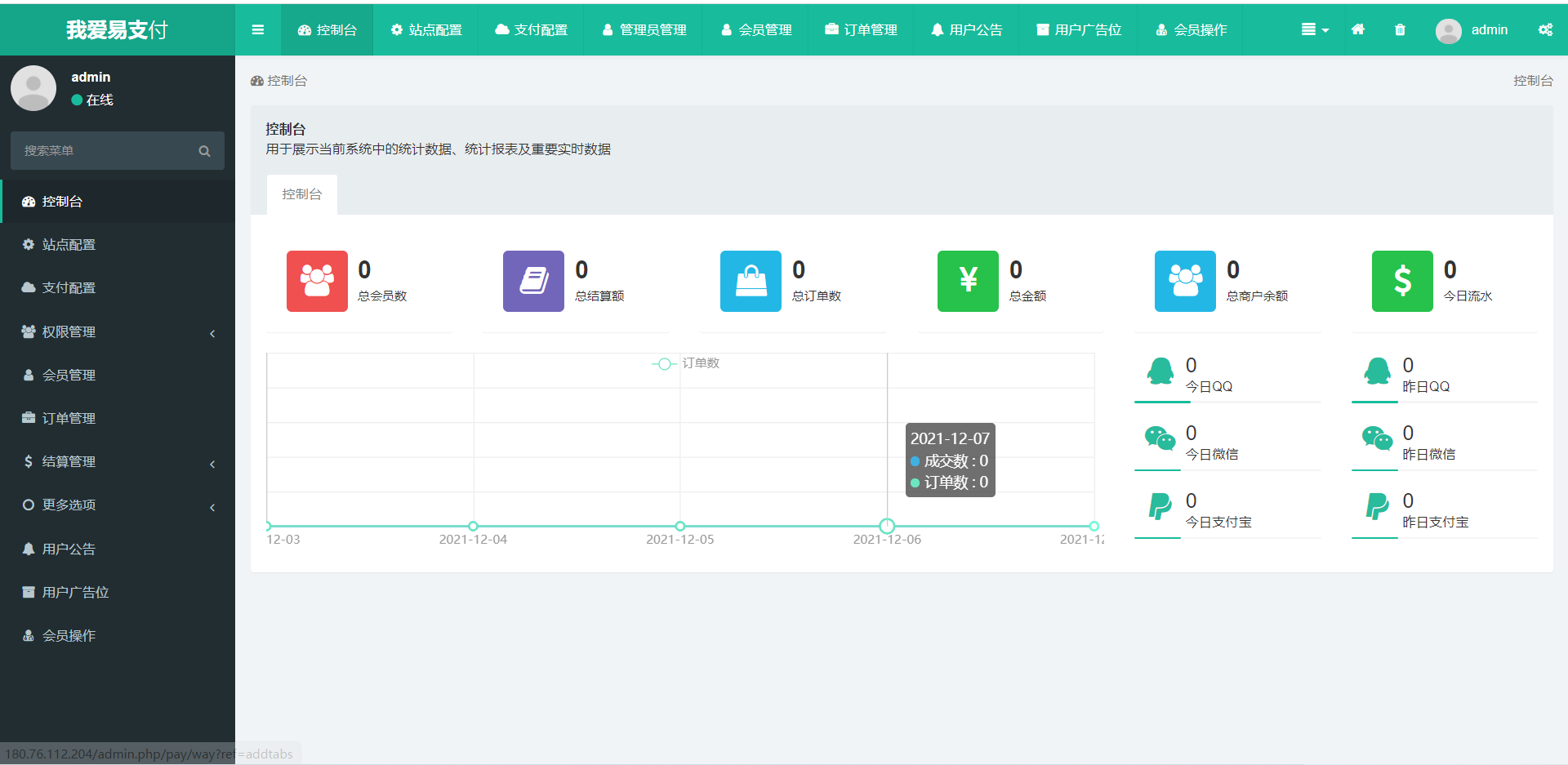1568x765 pixels.
Task: Toggle the sidebar with the hamburger icon
Action: pyautogui.click(x=258, y=30)
